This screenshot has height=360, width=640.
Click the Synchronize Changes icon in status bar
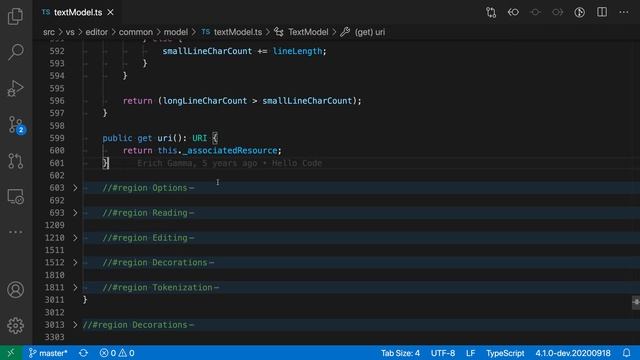(83, 353)
